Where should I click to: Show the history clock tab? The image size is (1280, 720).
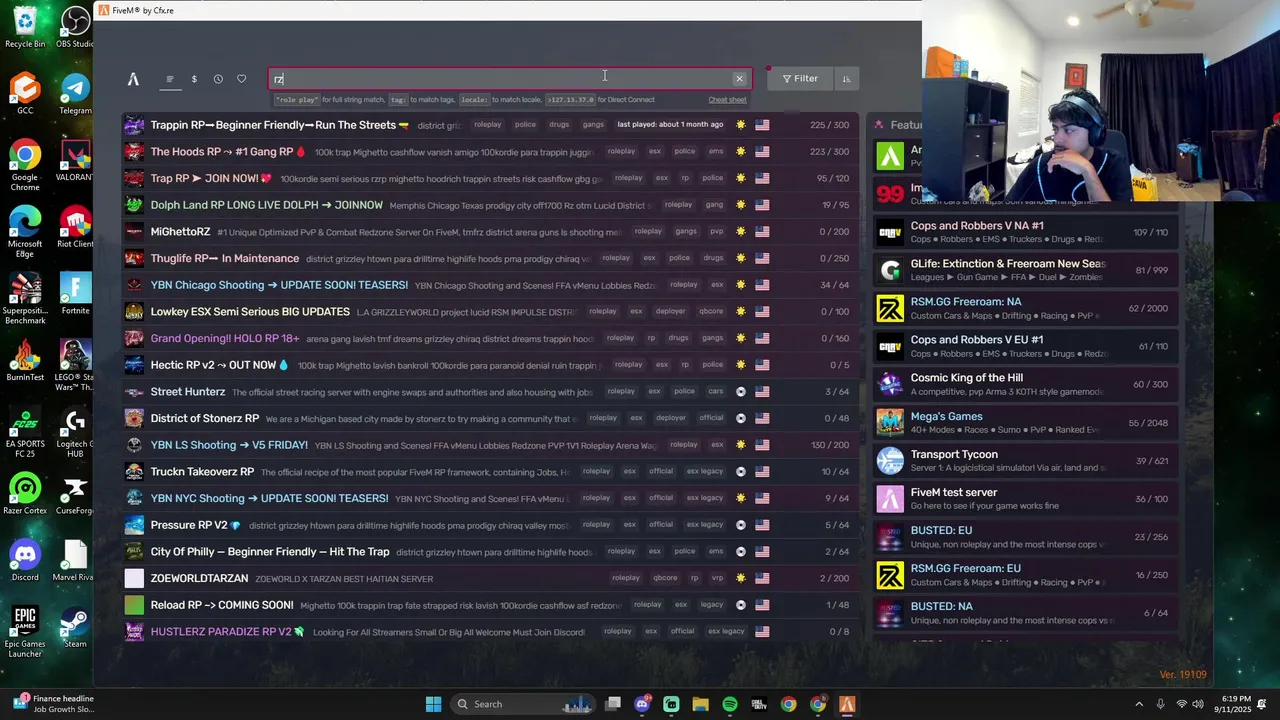218,79
